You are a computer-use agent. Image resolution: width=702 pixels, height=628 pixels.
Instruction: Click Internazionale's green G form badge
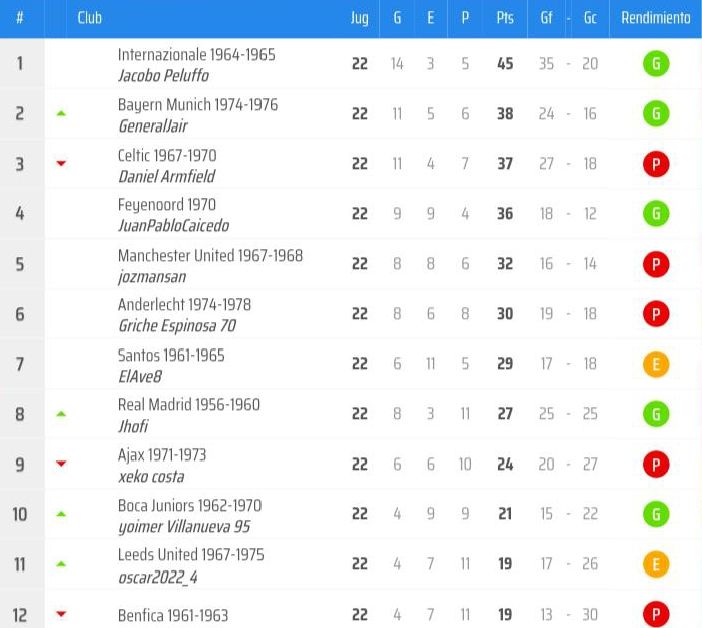pyautogui.click(x=656, y=64)
